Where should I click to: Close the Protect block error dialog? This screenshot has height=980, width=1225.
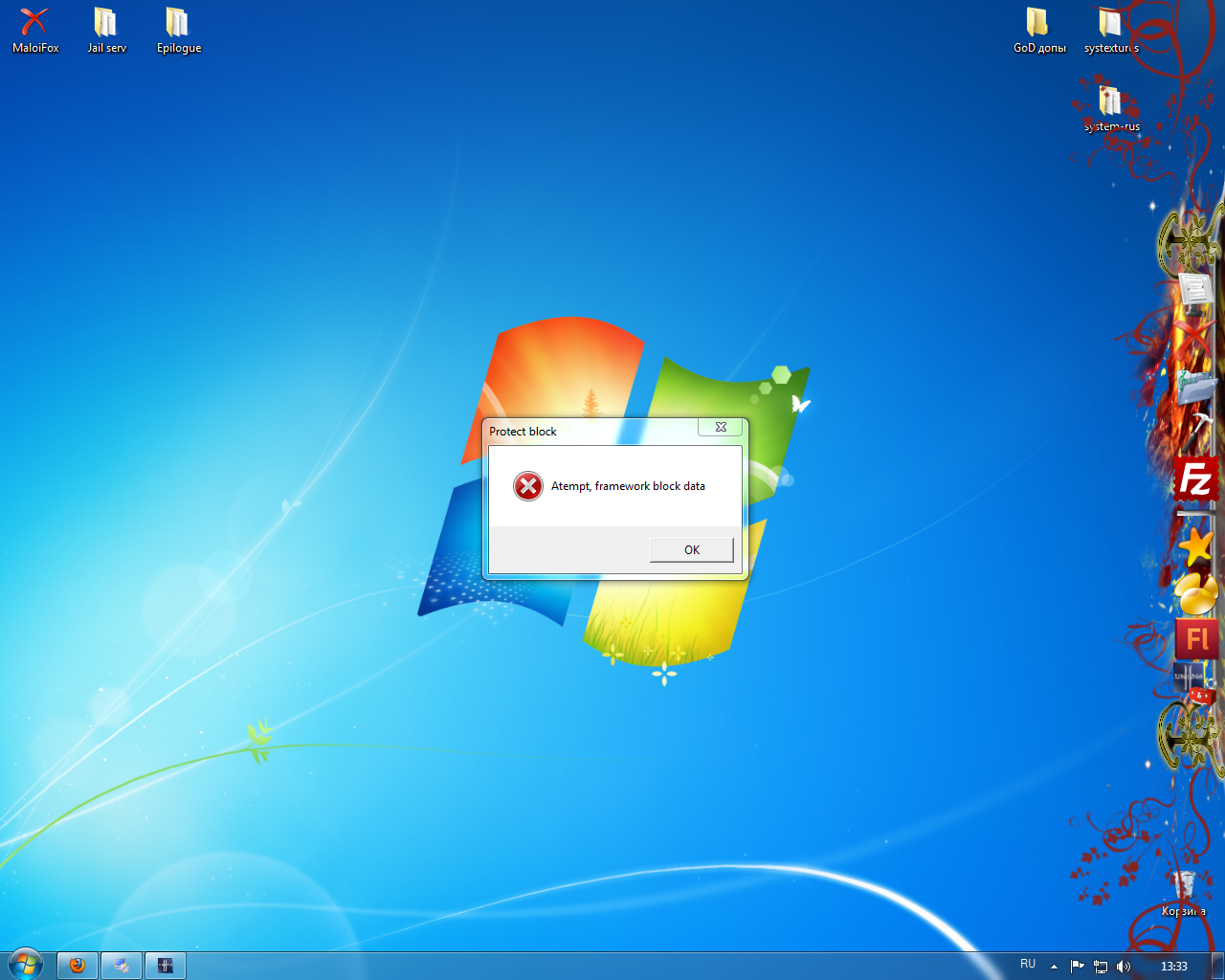(721, 427)
